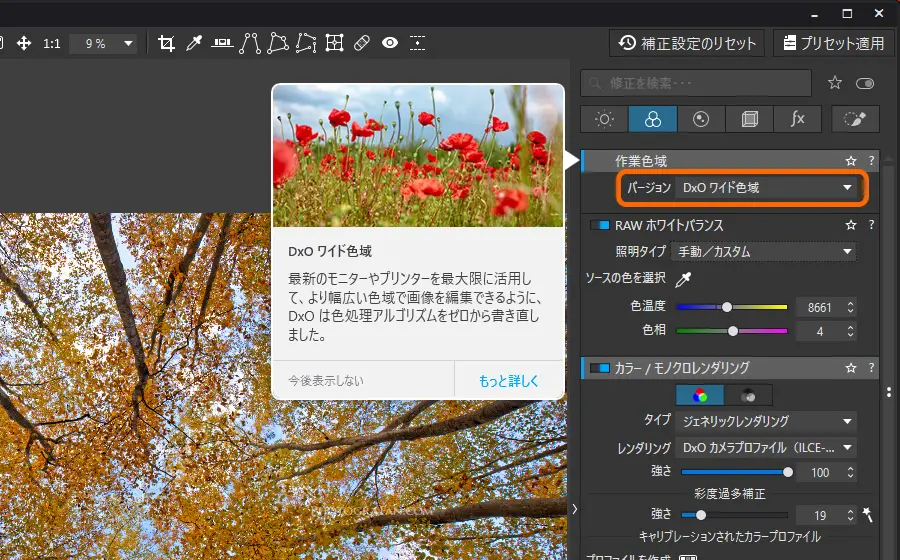Select the Crop tool
The image size is (900, 560).
166,43
